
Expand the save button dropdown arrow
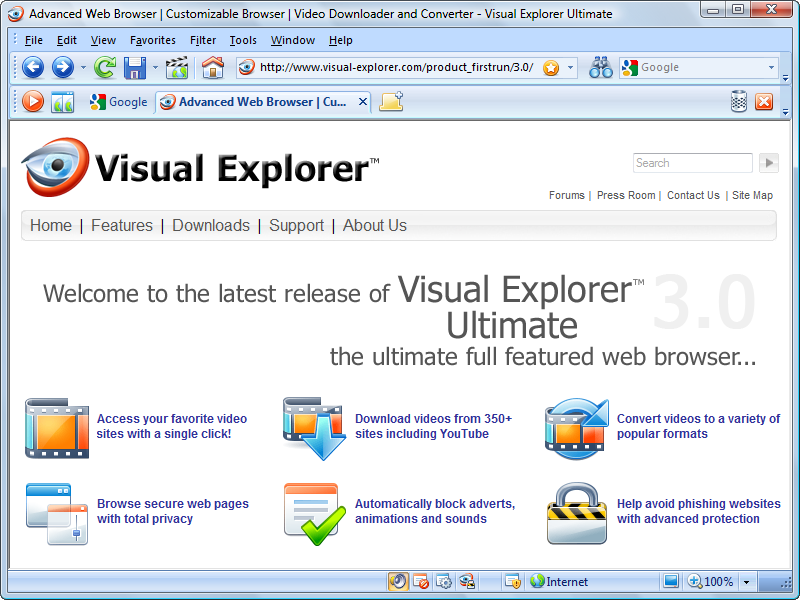(155, 67)
